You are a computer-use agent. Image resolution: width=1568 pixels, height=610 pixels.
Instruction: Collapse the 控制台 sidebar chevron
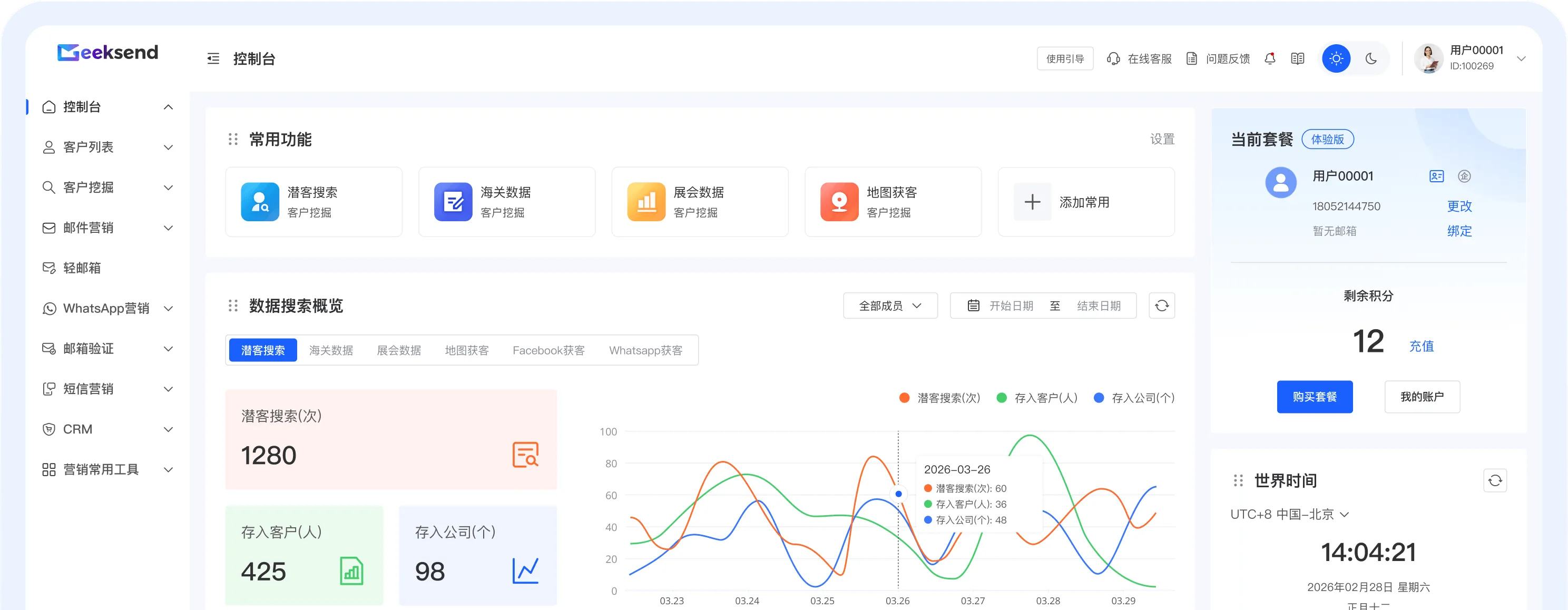[169, 107]
